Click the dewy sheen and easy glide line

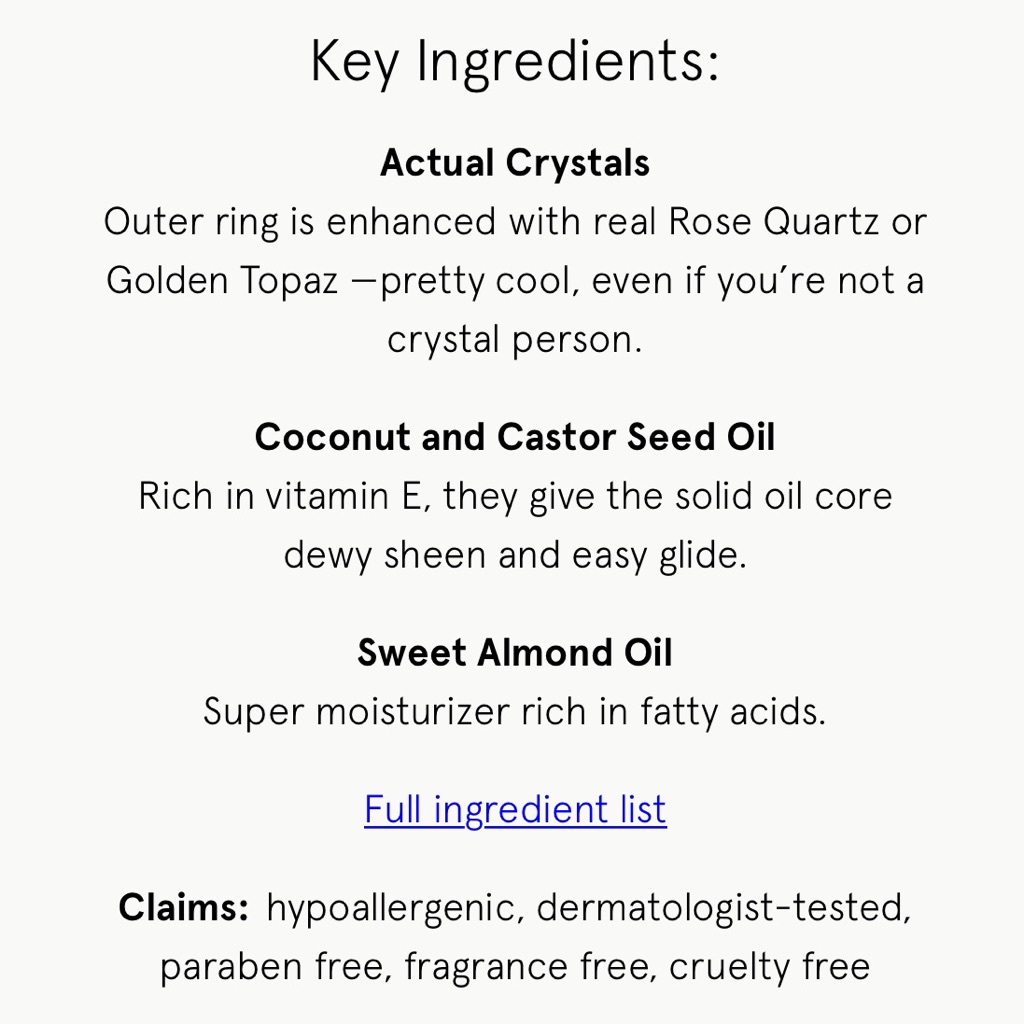pos(515,556)
